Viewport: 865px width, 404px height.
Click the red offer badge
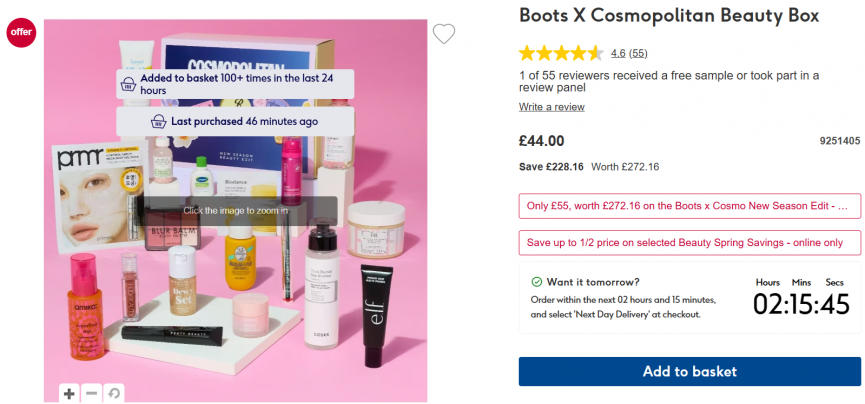point(21,32)
